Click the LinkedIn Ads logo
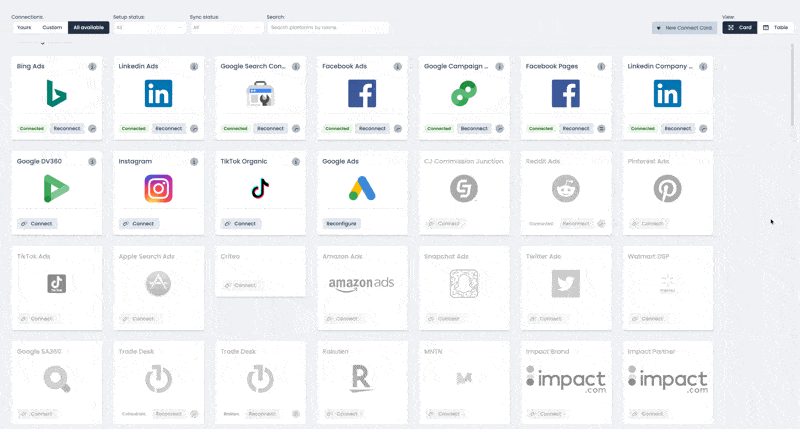 tap(158, 93)
